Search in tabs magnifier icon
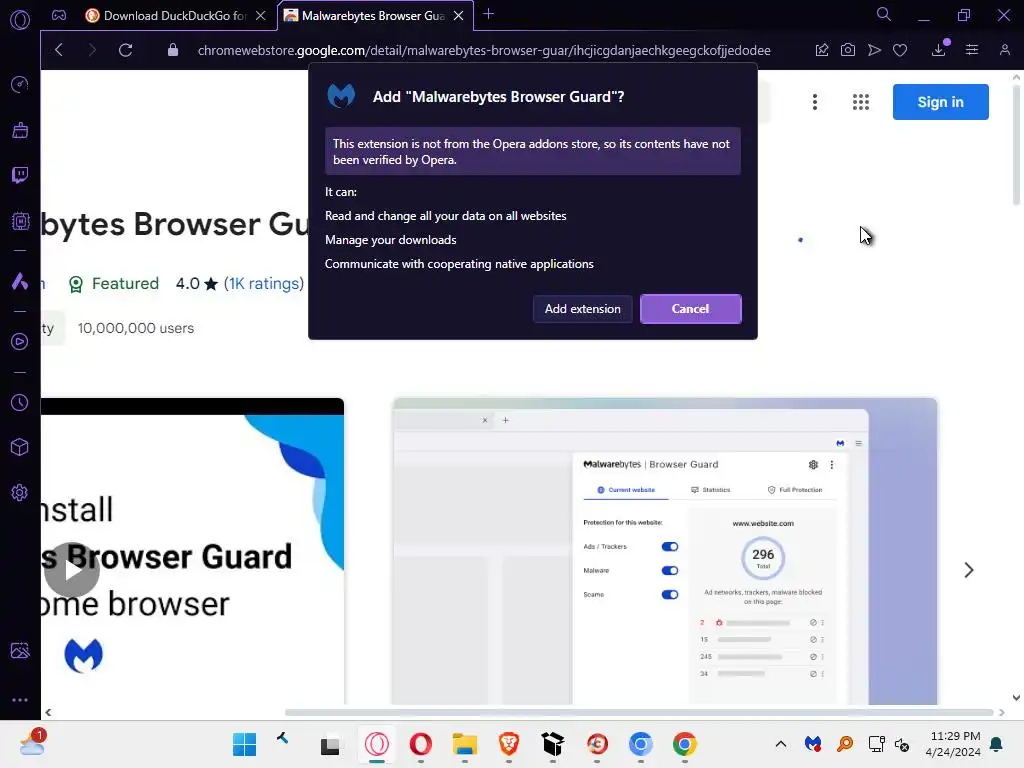 (883, 14)
